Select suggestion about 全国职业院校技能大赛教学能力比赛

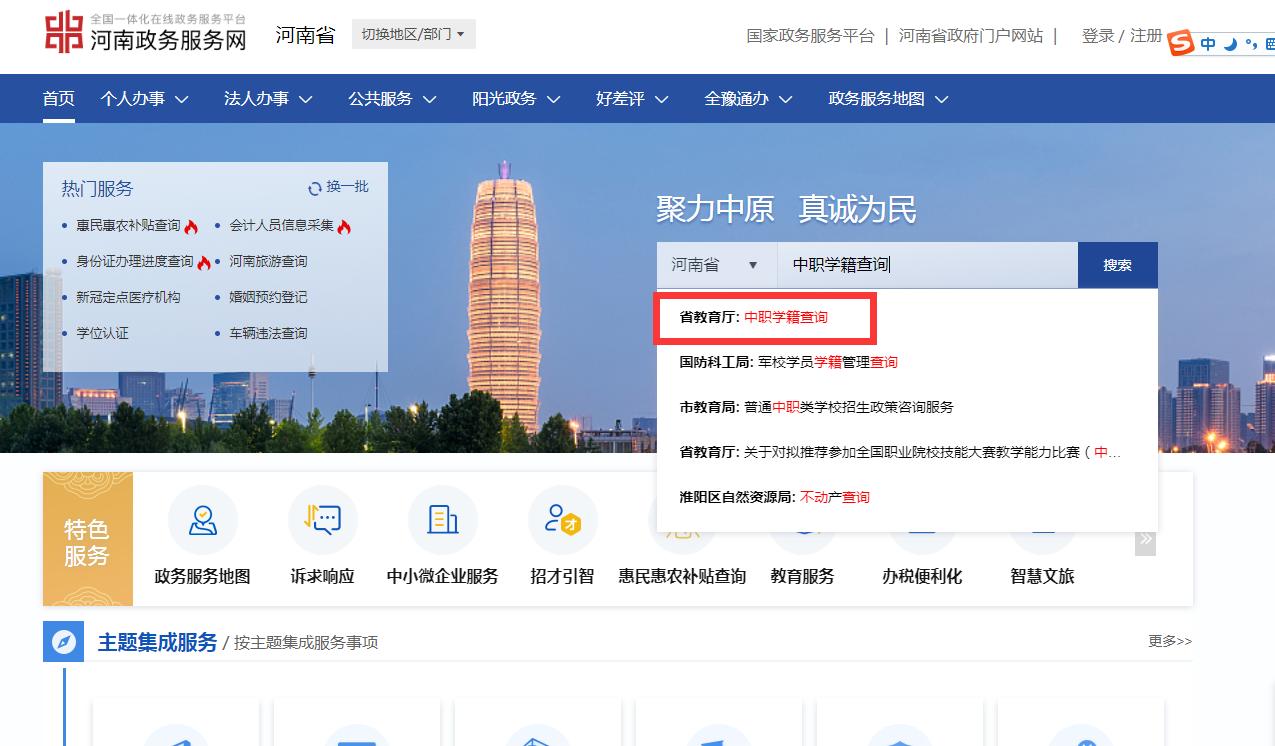(x=901, y=452)
